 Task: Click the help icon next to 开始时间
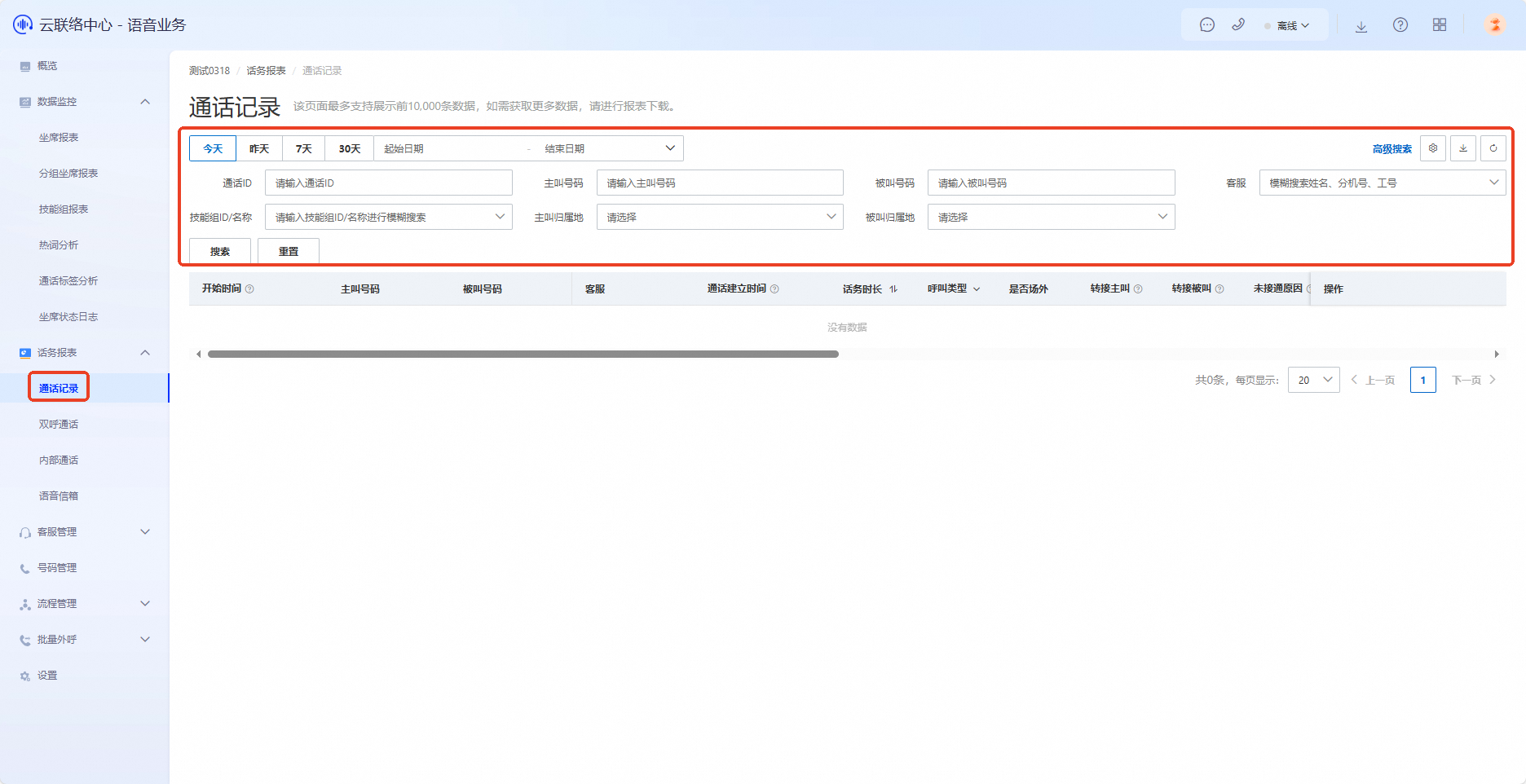pyautogui.click(x=249, y=289)
